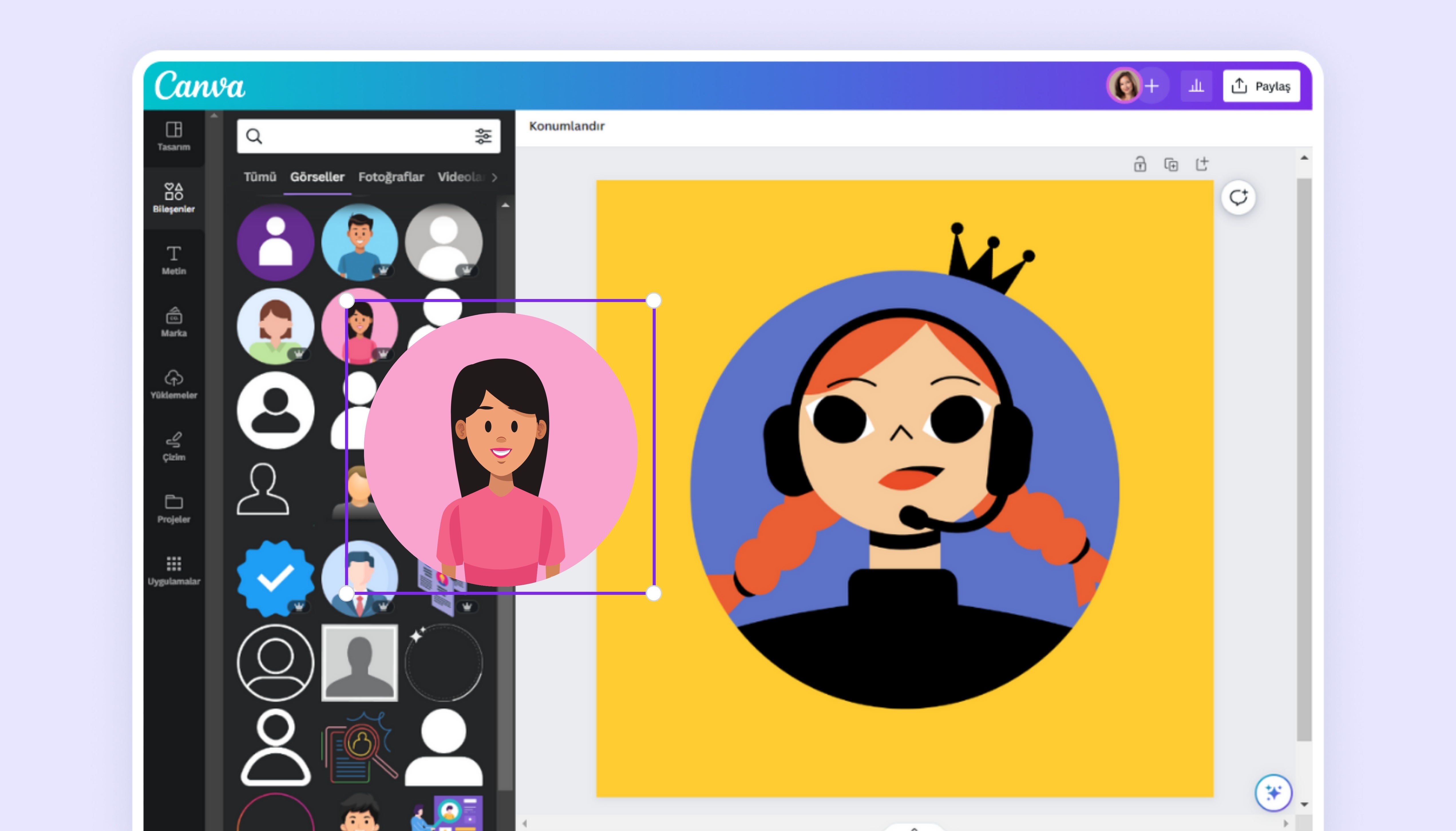Select the blue verified checkmark badge
This screenshot has height=831, width=1456.
coord(275,579)
